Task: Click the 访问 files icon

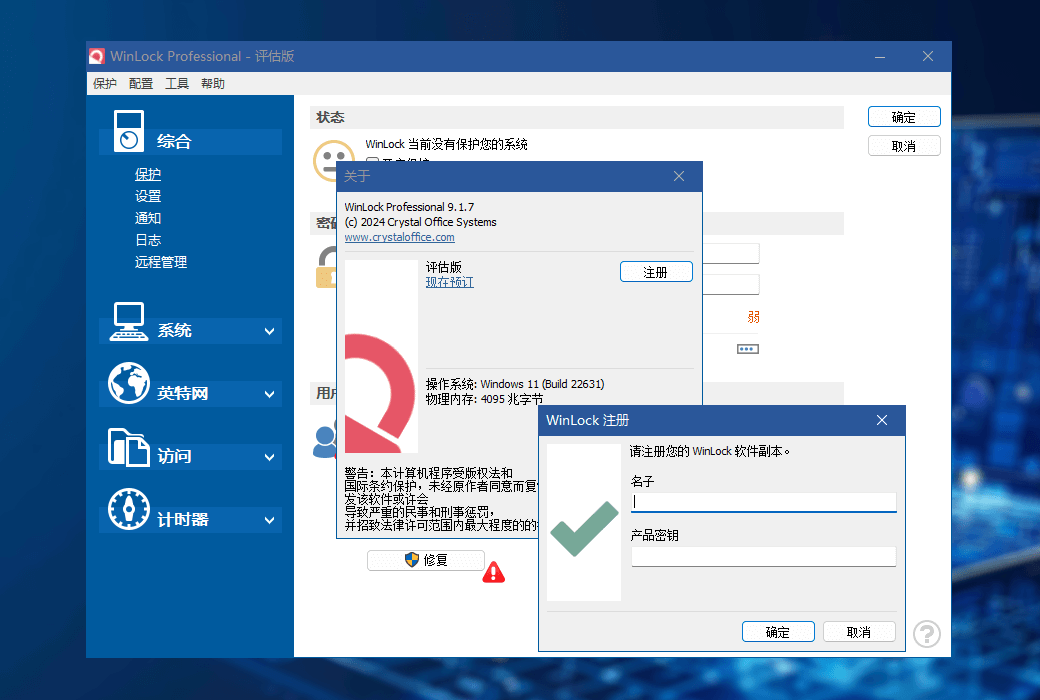Action: click(x=129, y=447)
